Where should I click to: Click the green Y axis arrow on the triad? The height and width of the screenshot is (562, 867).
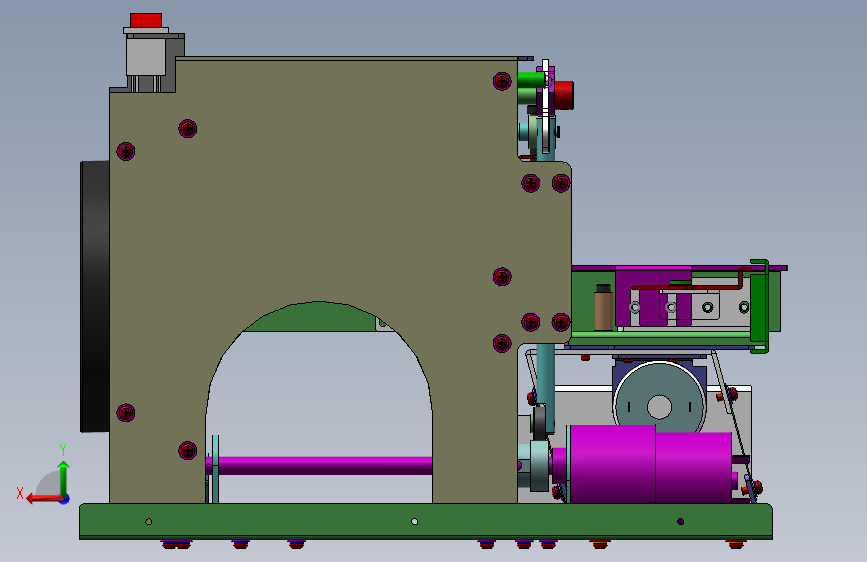click(x=64, y=476)
